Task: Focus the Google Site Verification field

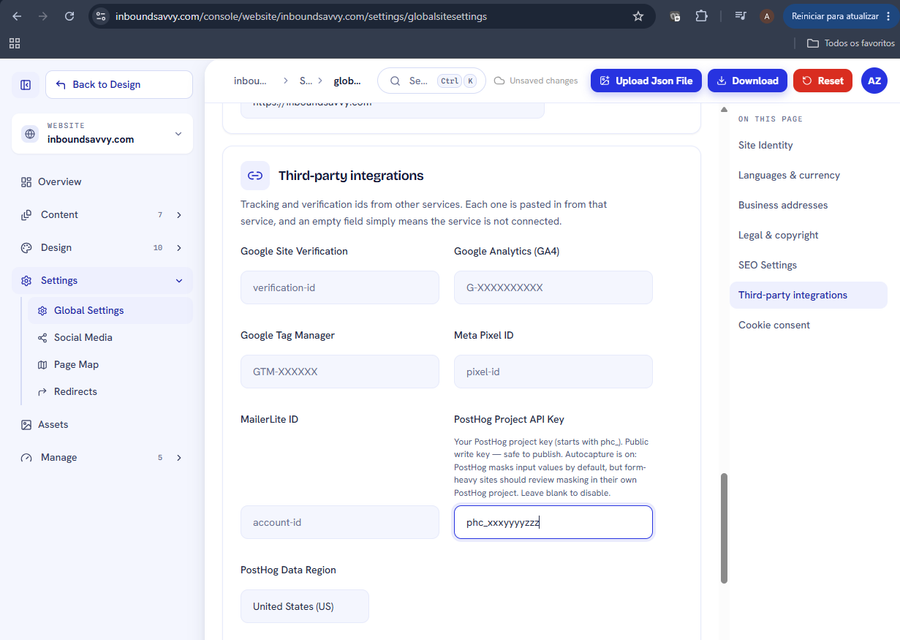Action: pos(340,288)
